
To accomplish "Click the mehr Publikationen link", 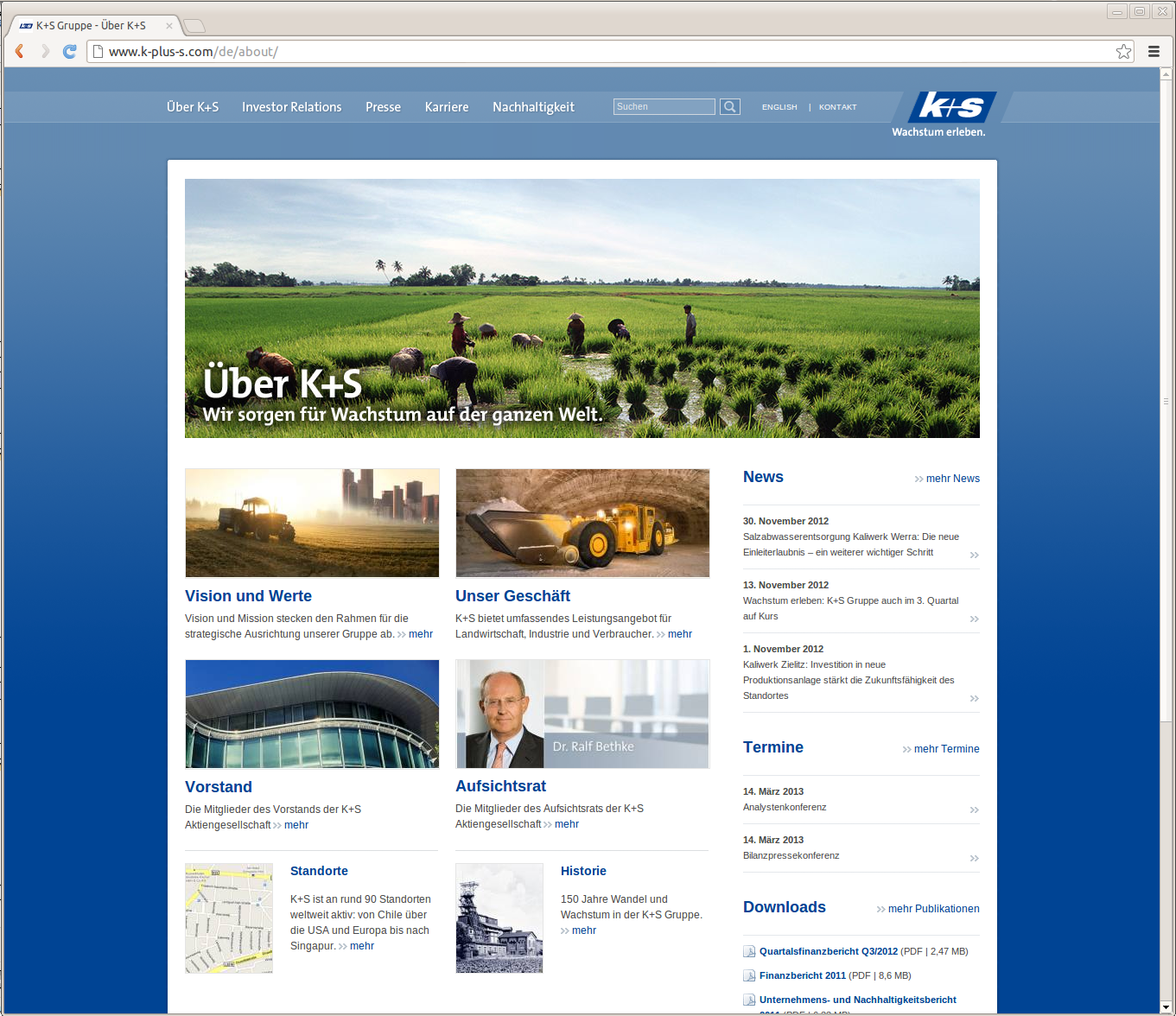I will pyautogui.click(x=928, y=909).
